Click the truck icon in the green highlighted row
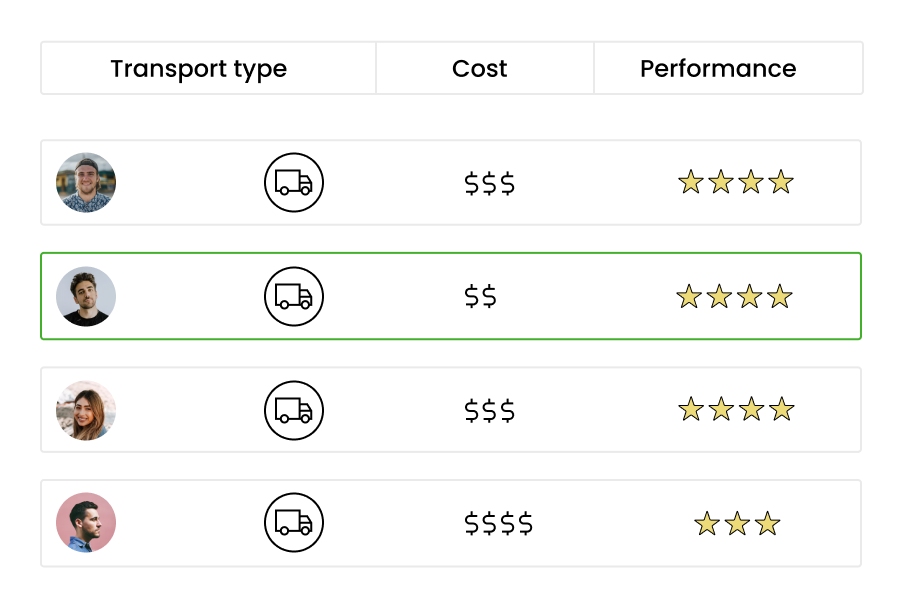 tap(293, 296)
